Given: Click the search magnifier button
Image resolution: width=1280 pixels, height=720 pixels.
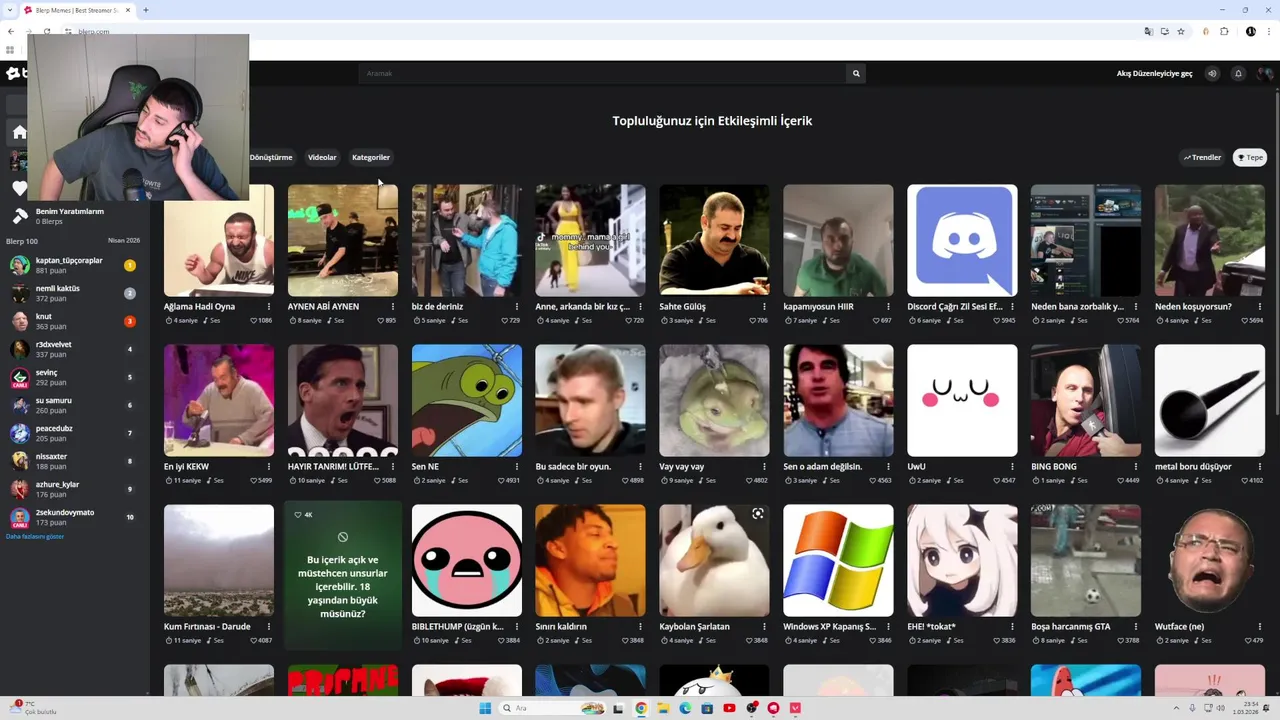Looking at the screenshot, I should (x=856, y=73).
